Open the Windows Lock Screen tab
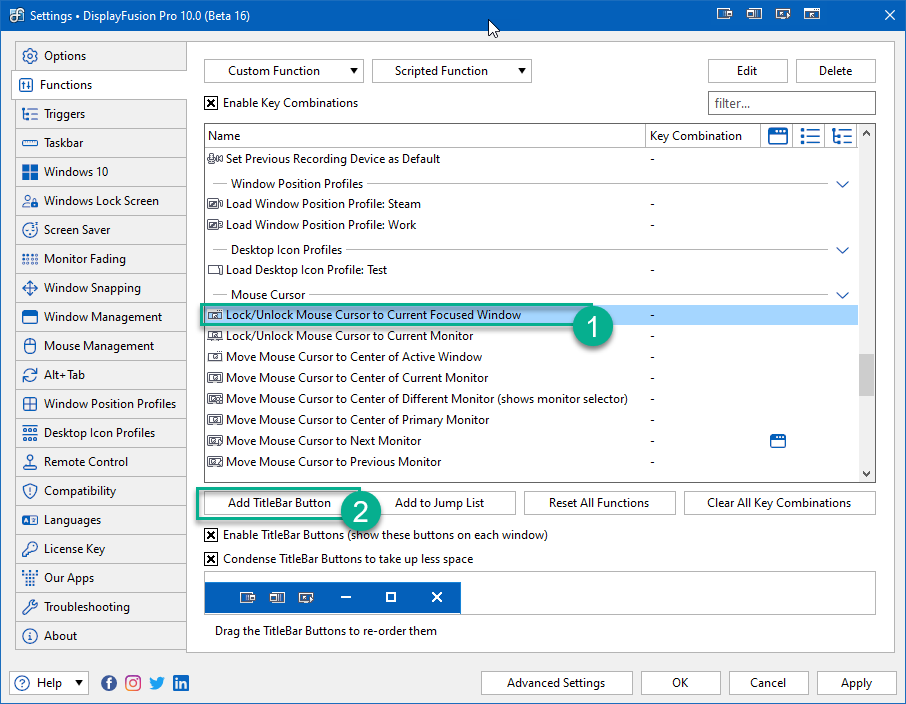This screenshot has width=906, height=704. [x=101, y=201]
